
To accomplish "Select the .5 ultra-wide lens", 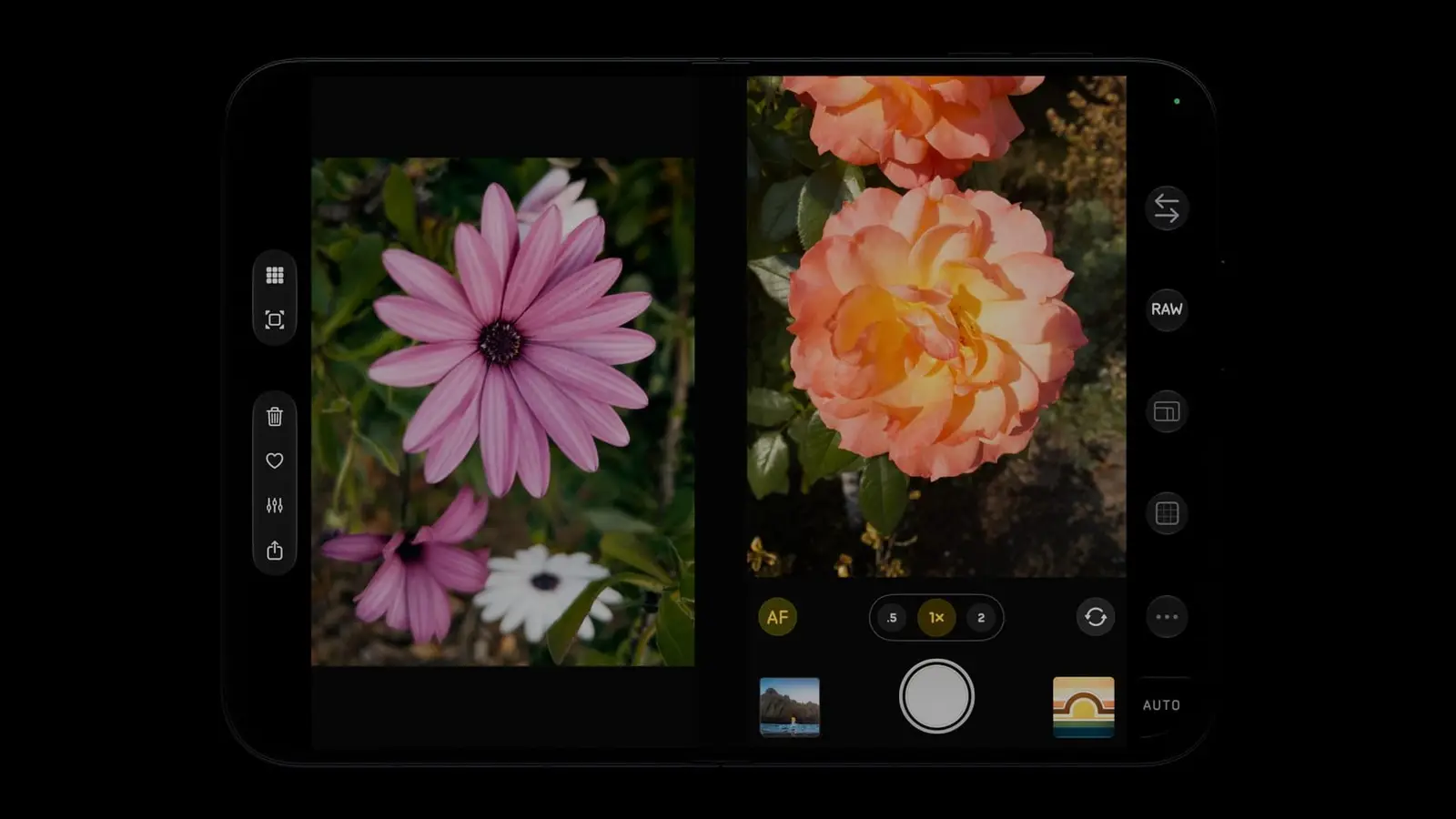I will coord(892,618).
